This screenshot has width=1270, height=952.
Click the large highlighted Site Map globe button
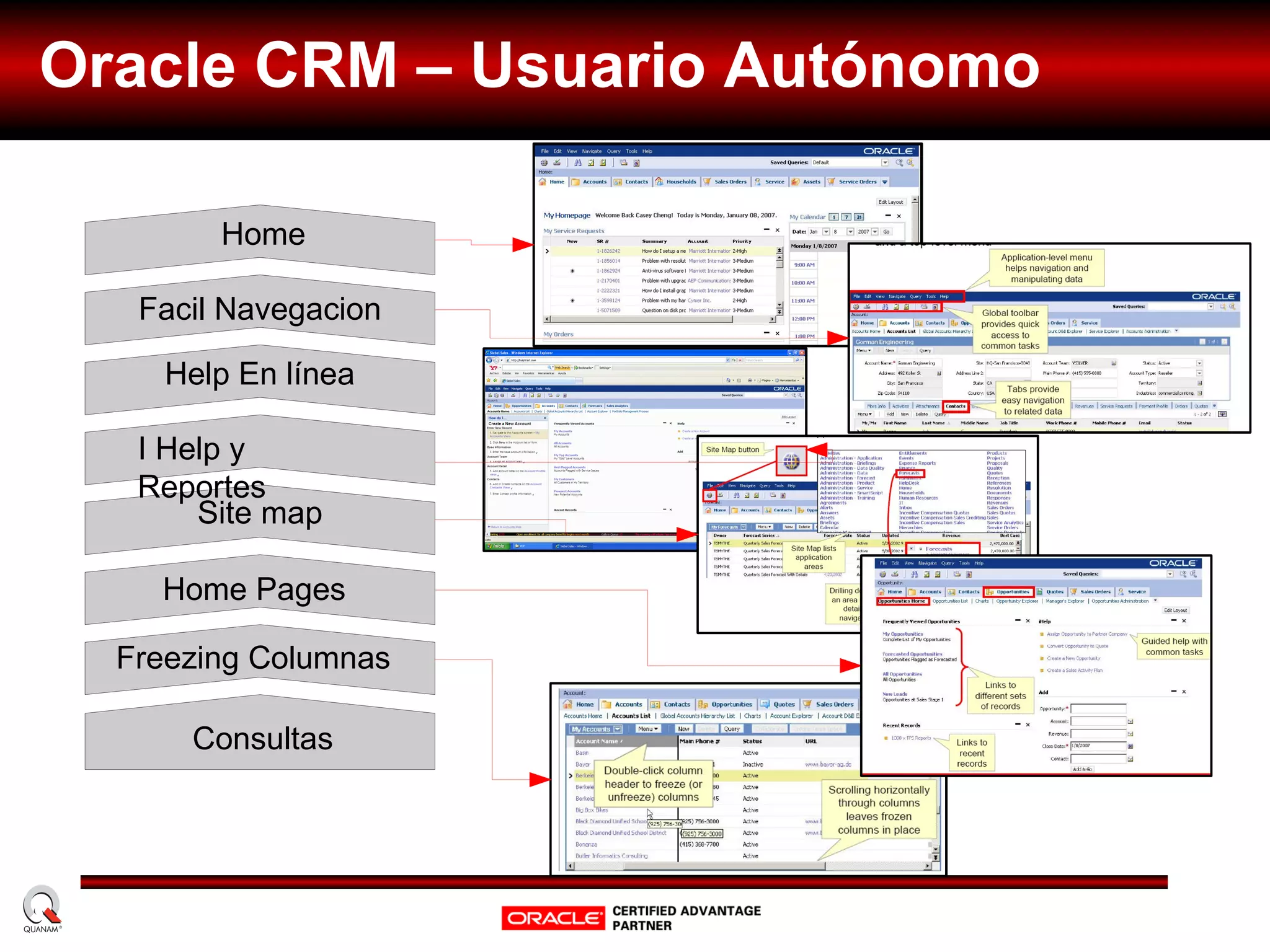(791, 461)
